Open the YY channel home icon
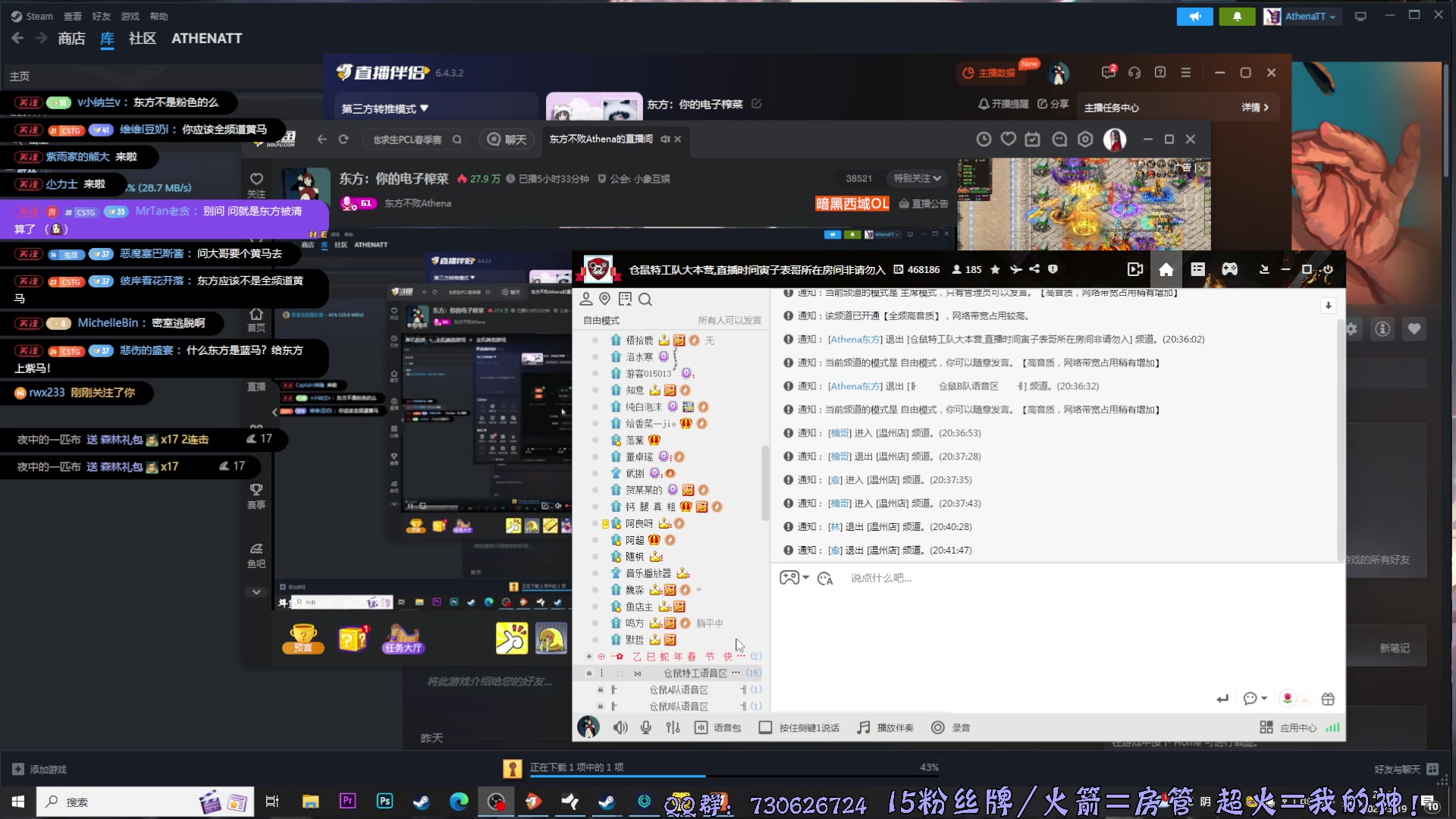The width and height of the screenshot is (1456, 819). click(x=1166, y=270)
